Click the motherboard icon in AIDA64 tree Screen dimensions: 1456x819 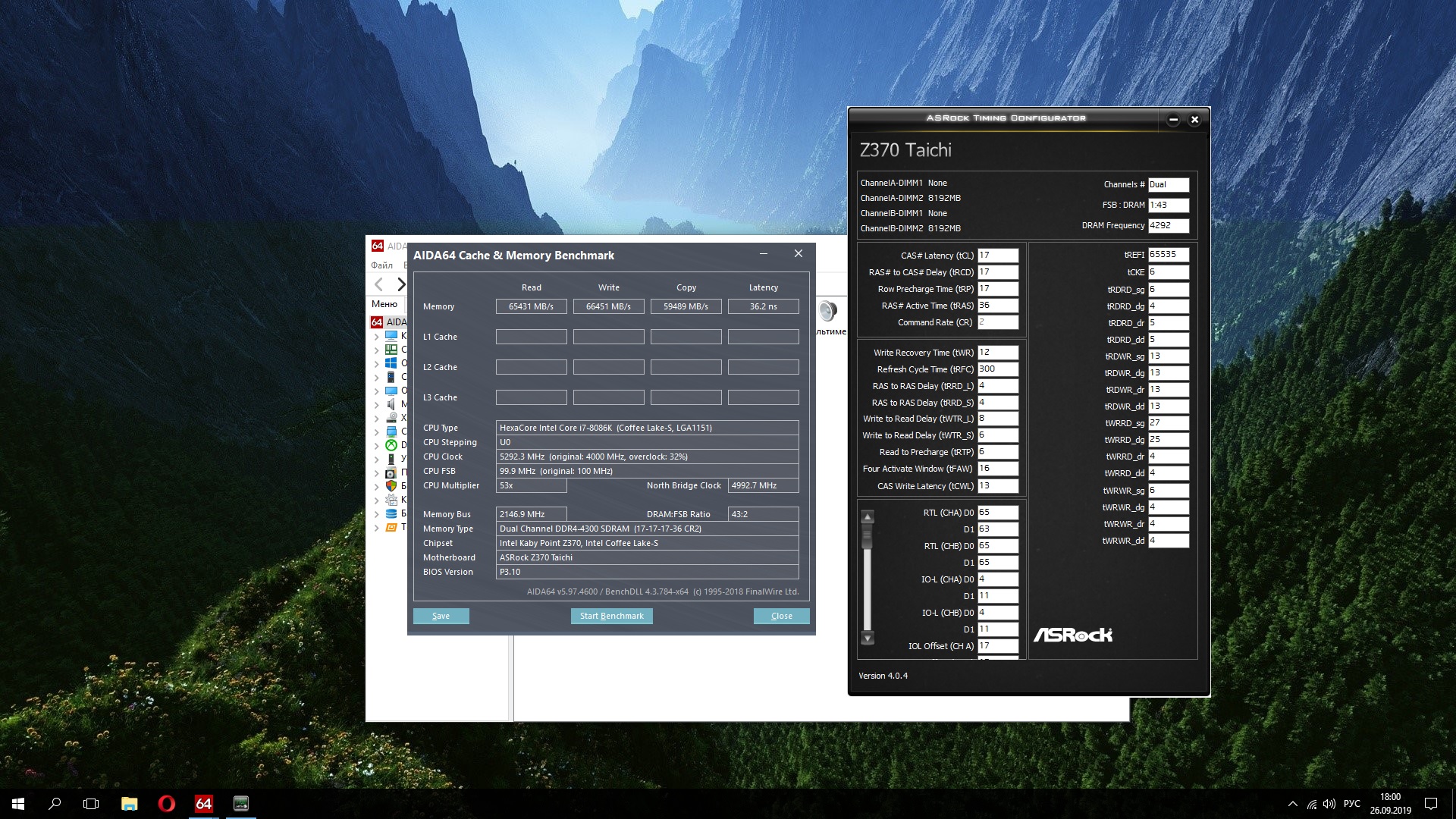(x=391, y=350)
